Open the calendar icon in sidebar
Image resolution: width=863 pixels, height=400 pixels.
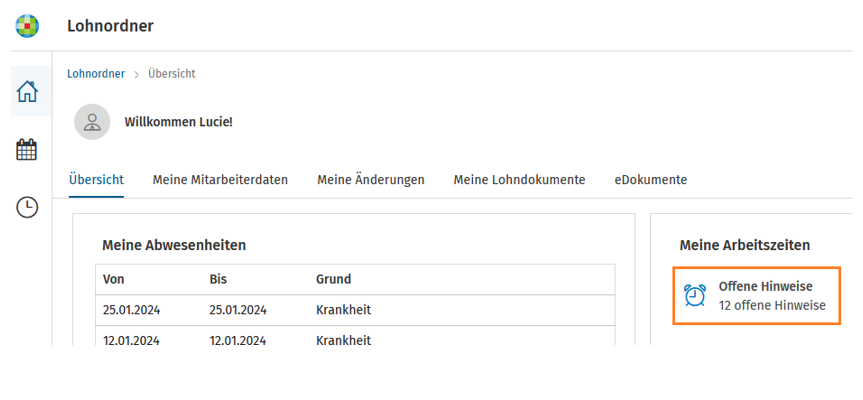point(27,150)
